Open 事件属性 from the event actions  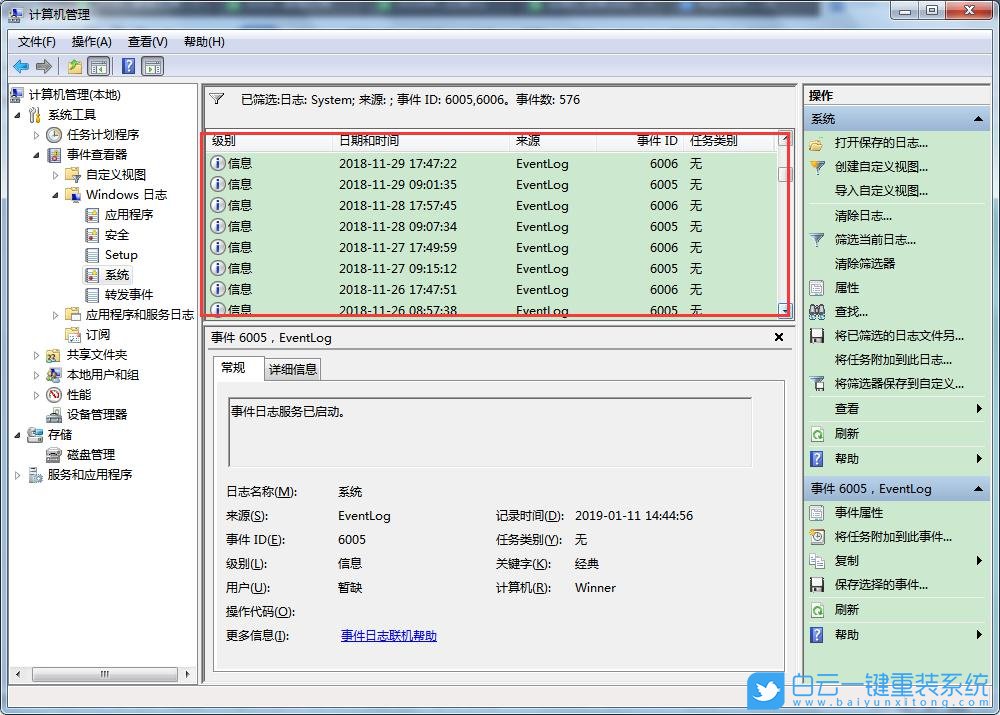pyautogui.click(x=818, y=513)
